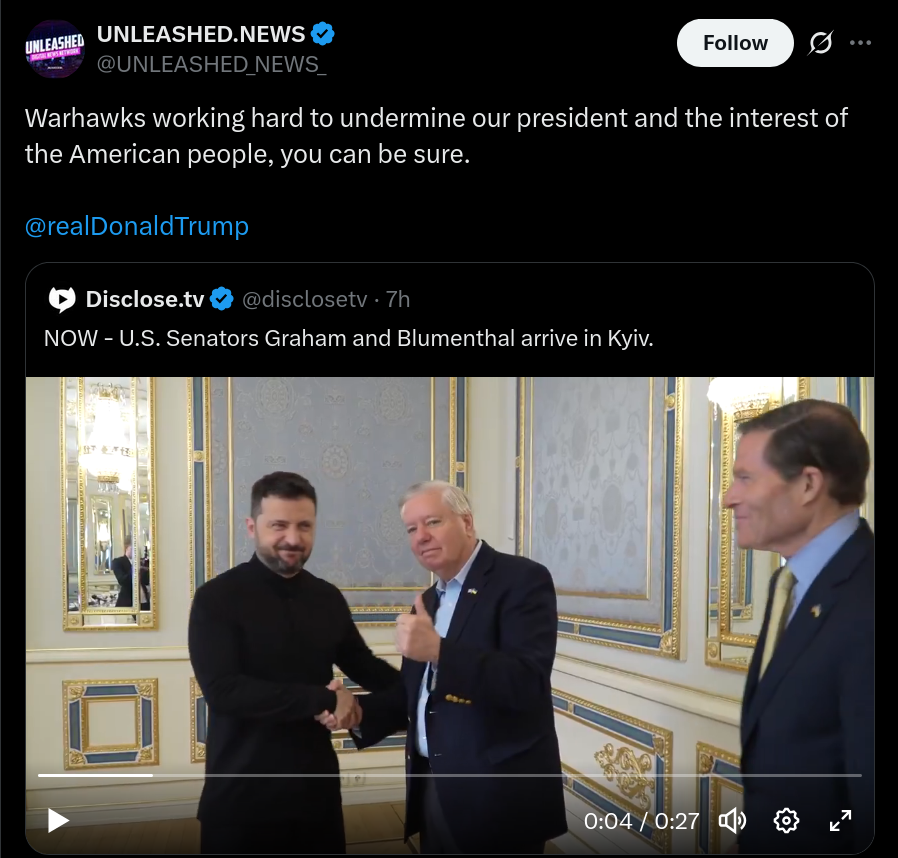898x858 pixels.
Task: Follow the UNLEASHED.NEWS account
Action: click(x=735, y=43)
